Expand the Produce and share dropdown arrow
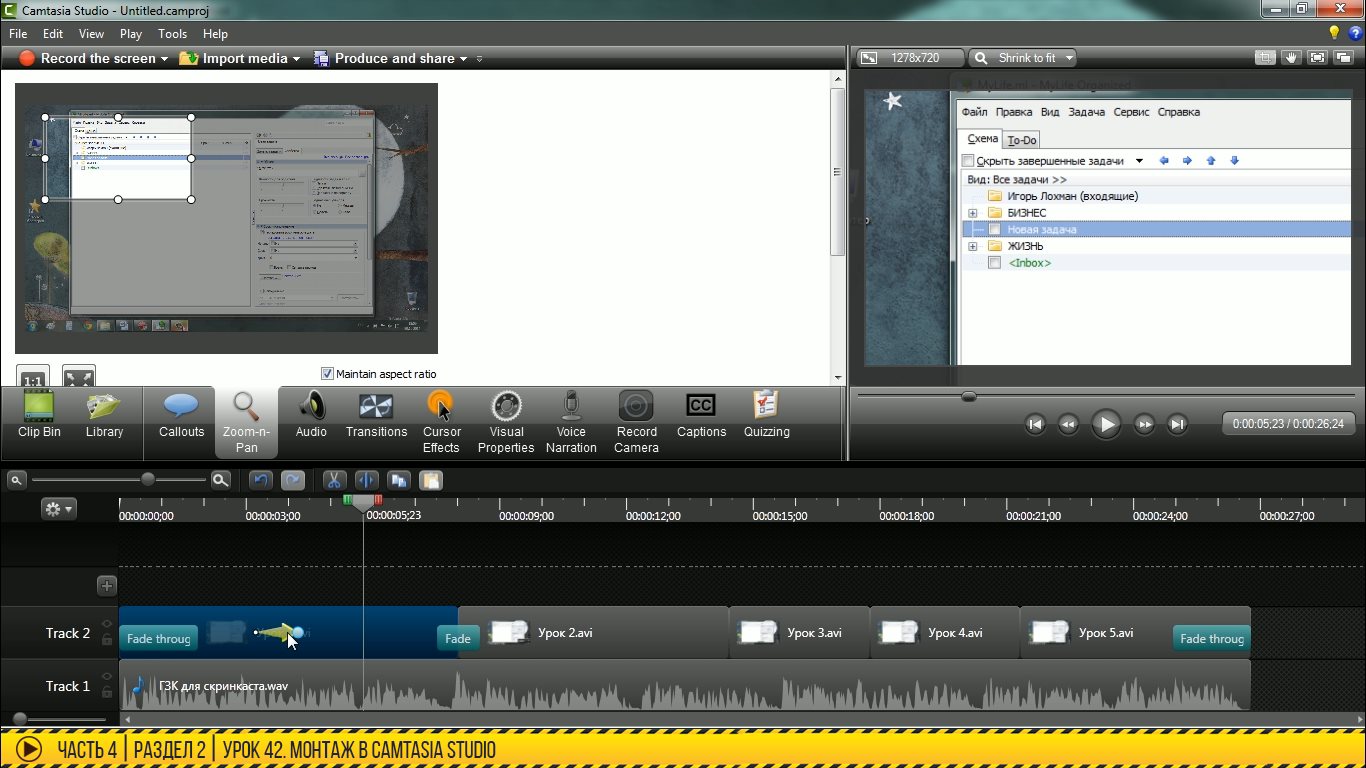Screen dimensions: 1366x768 pyautogui.click(x=463, y=59)
